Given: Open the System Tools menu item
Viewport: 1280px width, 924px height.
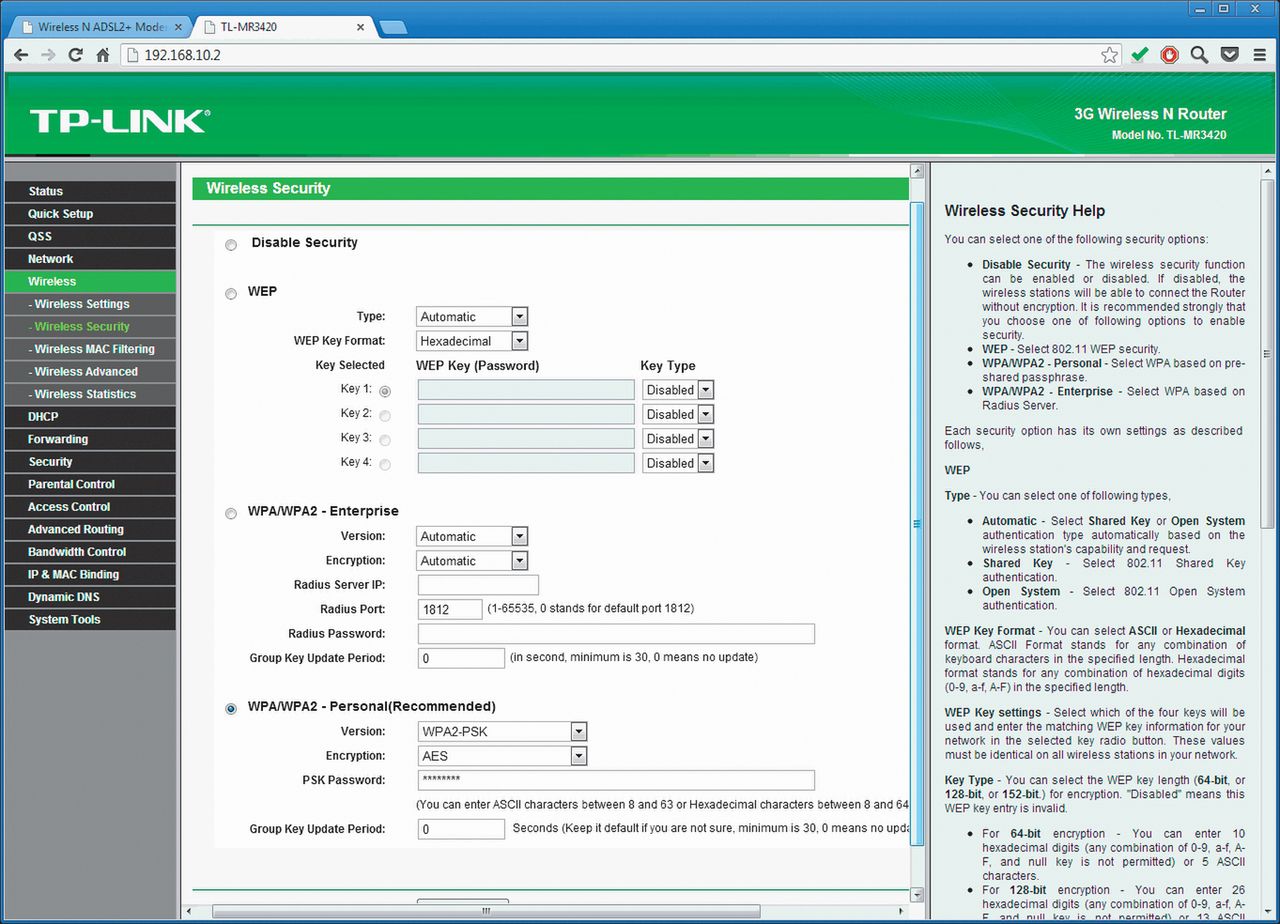Looking at the screenshot, I should tap(90, 619).
